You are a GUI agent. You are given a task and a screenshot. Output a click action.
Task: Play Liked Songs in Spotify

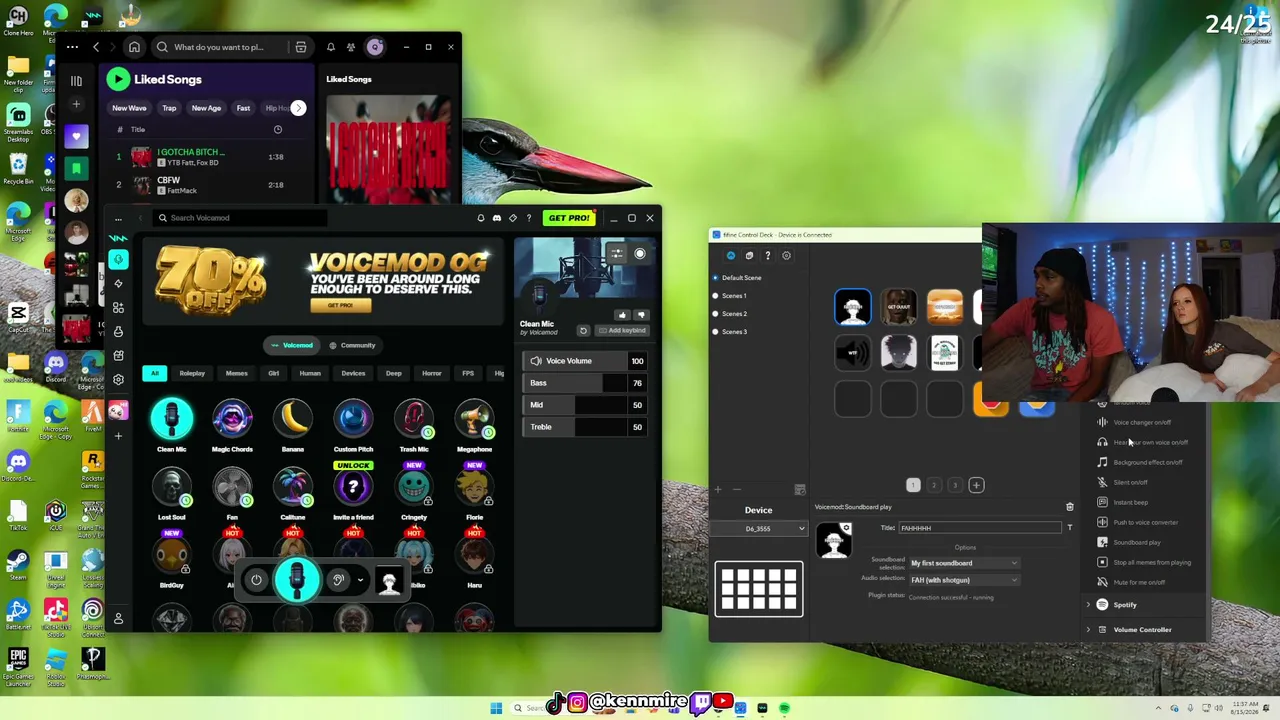[118, 79]
